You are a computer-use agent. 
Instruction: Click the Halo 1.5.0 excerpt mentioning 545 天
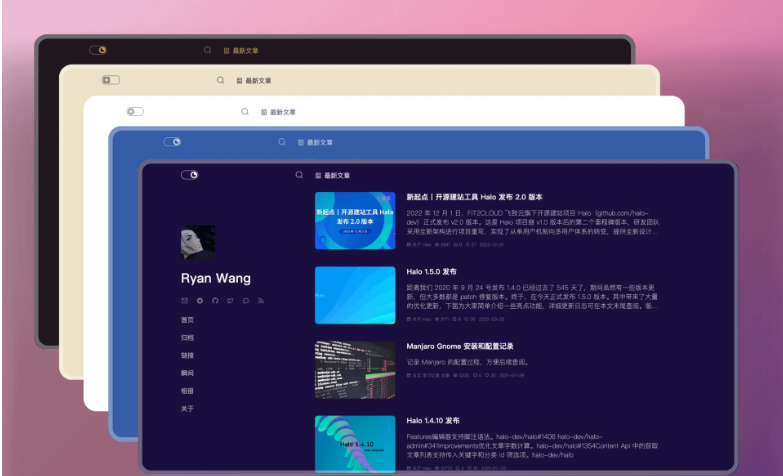pyautogui.click(x=532, y=297)
